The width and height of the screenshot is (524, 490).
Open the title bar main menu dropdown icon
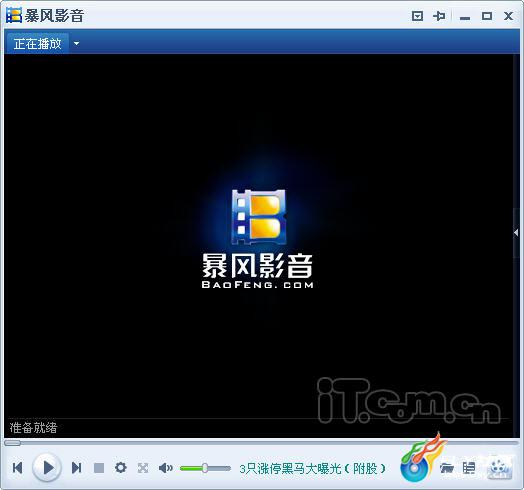[x=417, y=16]
